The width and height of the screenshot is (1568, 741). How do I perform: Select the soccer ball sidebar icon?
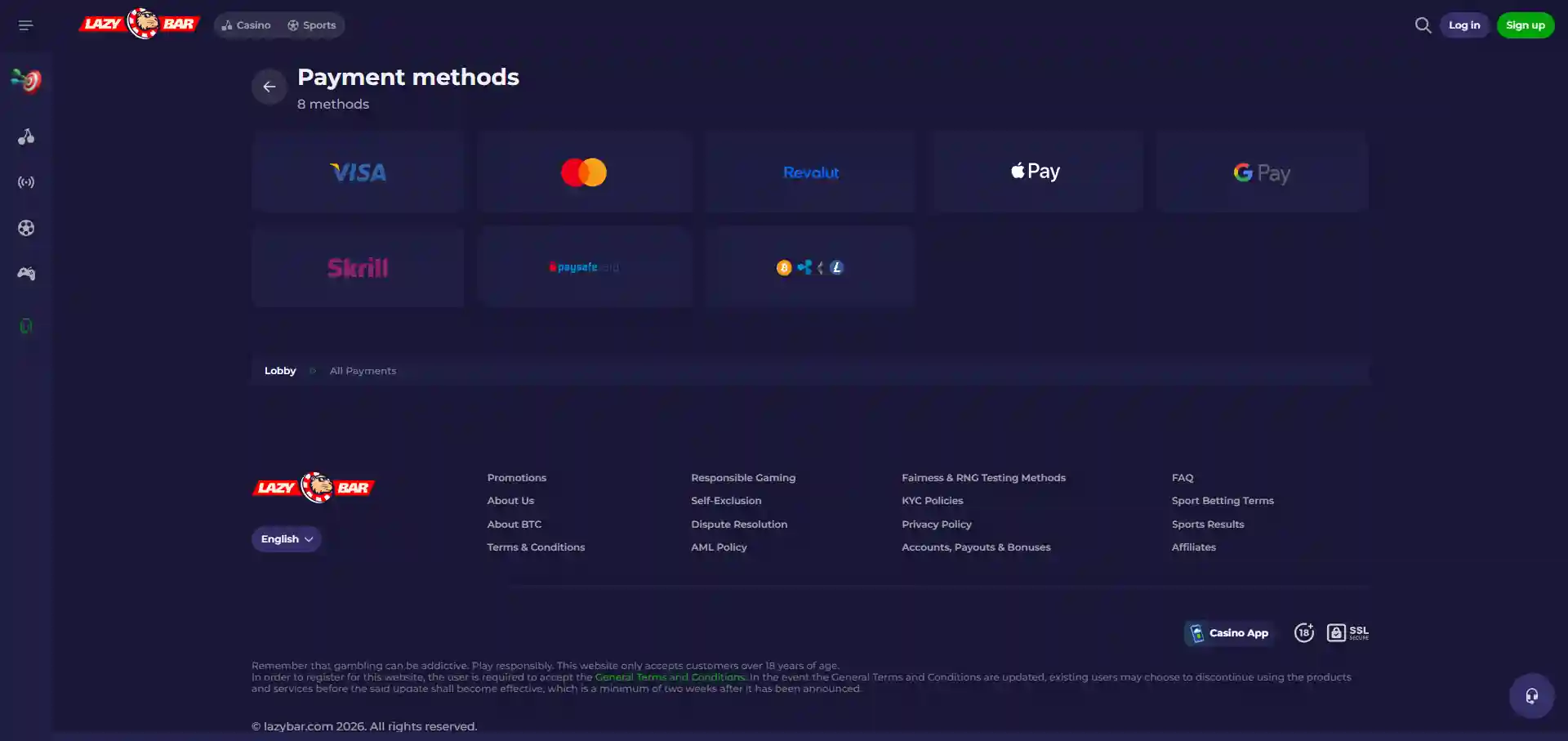(x=26, y=228)
